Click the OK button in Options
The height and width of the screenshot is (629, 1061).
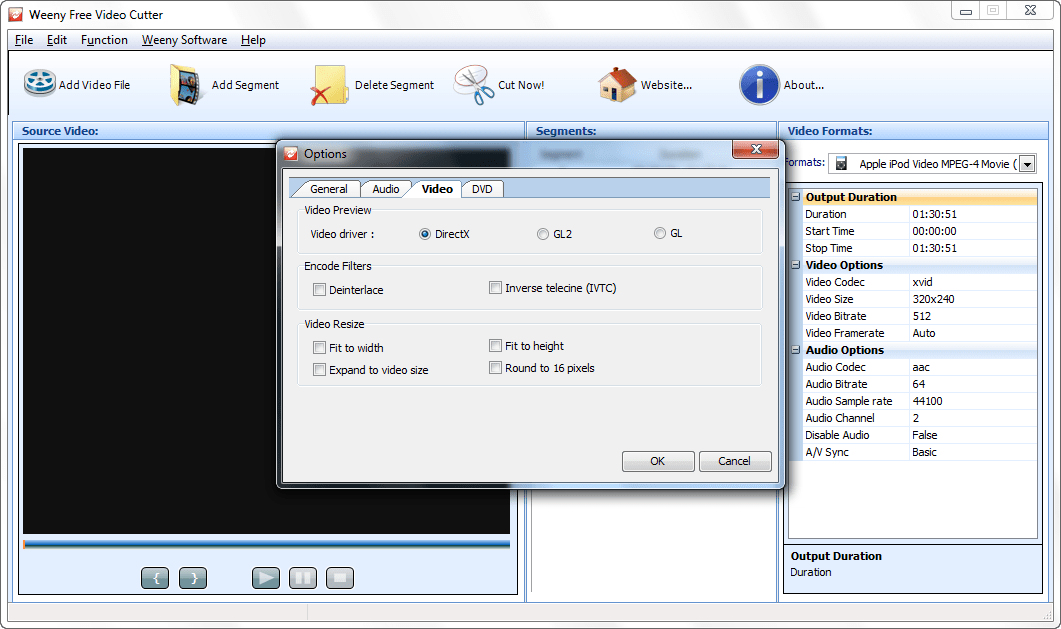click(658, 461)
